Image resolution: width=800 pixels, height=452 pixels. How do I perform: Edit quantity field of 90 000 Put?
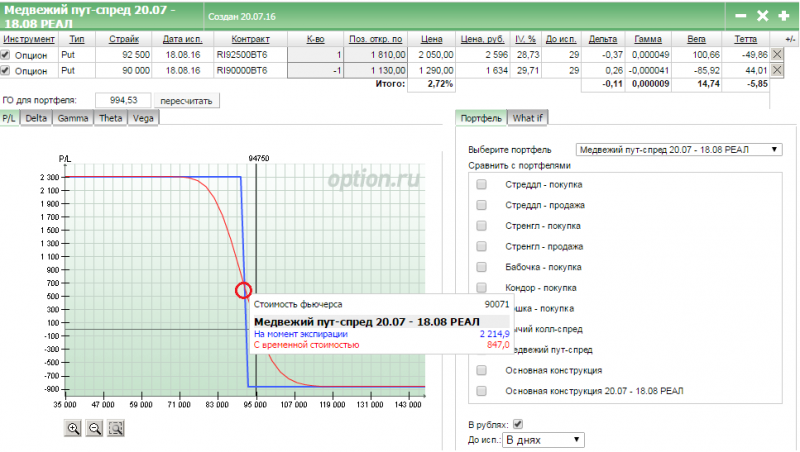tap(315, 70)
